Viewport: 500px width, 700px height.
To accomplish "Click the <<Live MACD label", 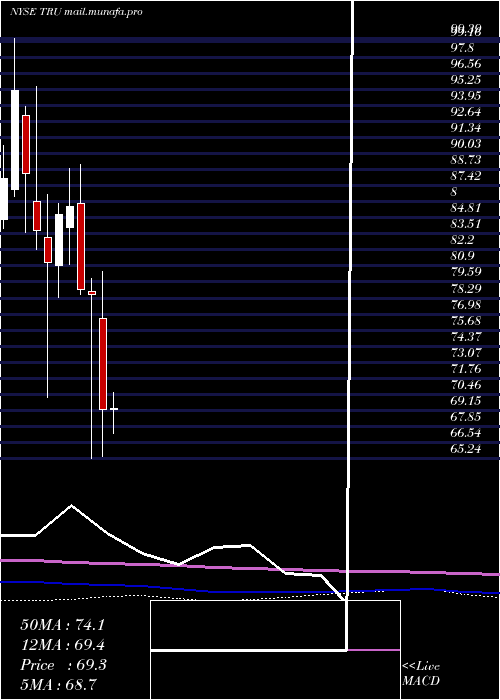I will click(x=421, y=674).
